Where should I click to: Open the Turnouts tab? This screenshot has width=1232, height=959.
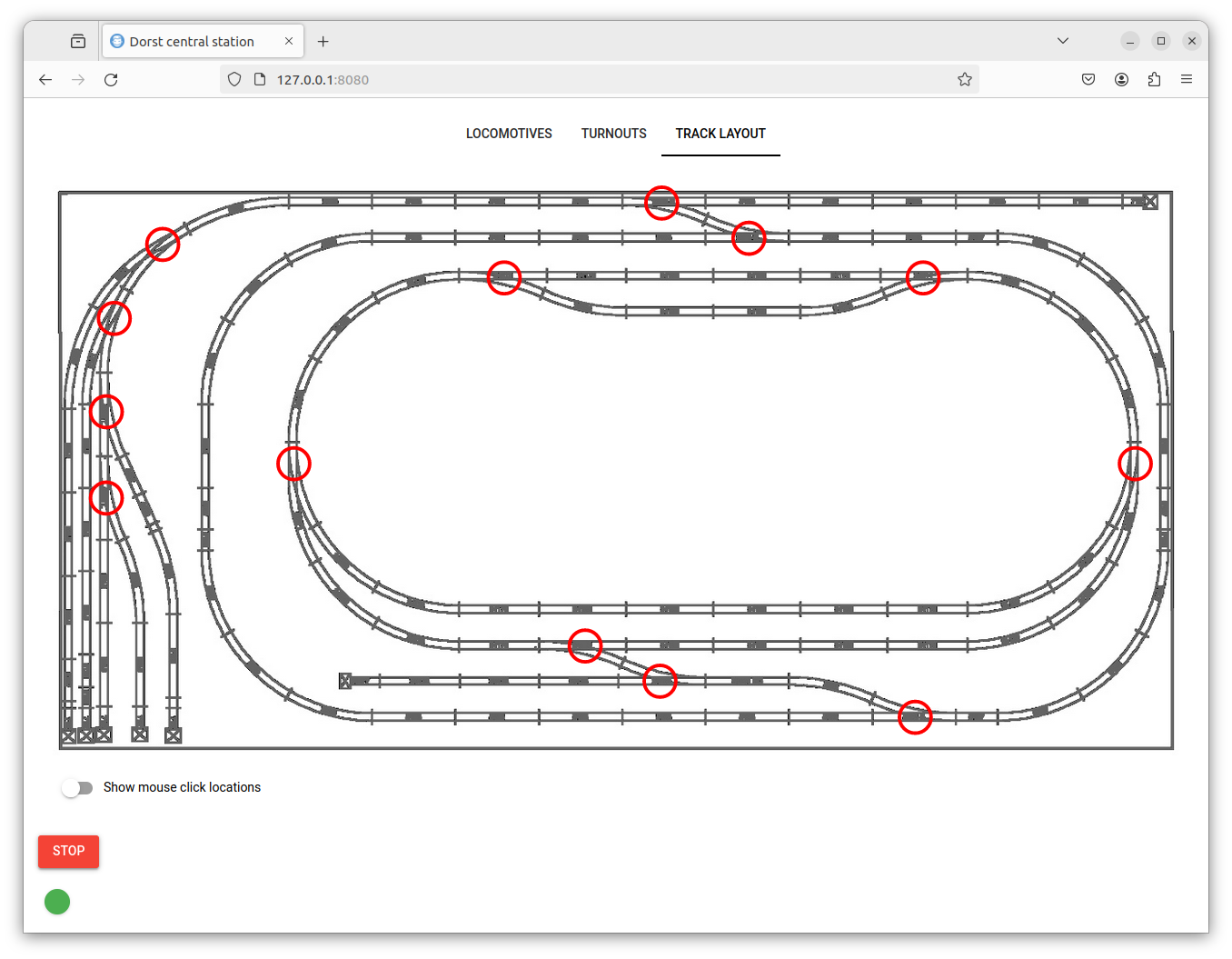(614, 134)
